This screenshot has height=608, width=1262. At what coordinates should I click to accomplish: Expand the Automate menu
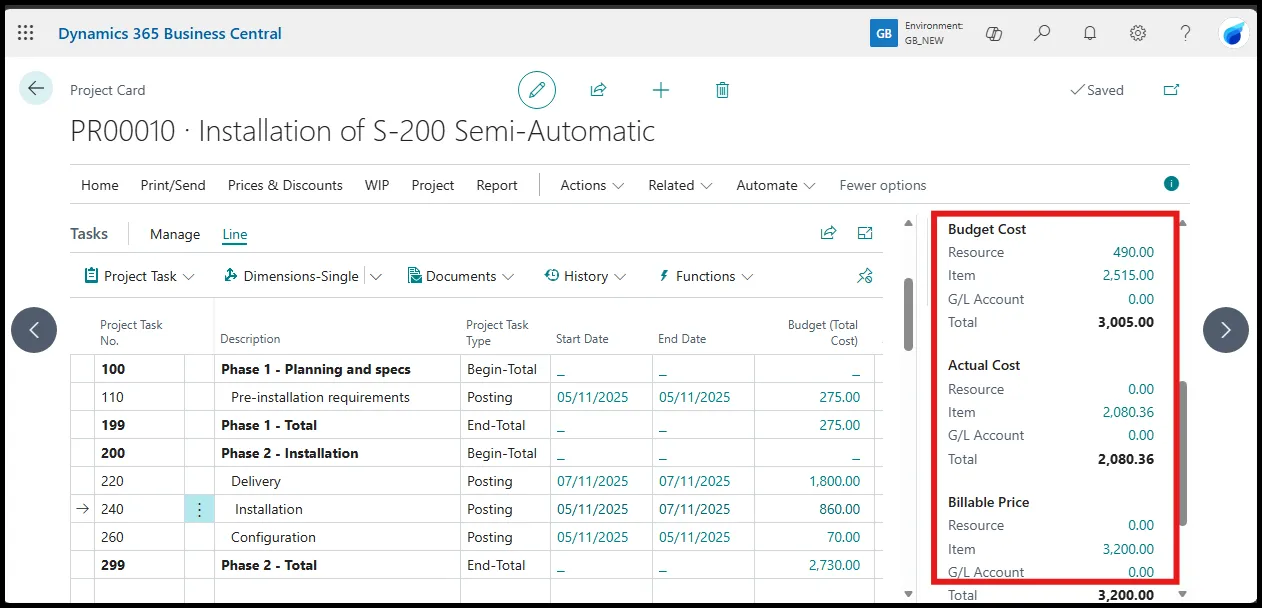click(776, 185)
